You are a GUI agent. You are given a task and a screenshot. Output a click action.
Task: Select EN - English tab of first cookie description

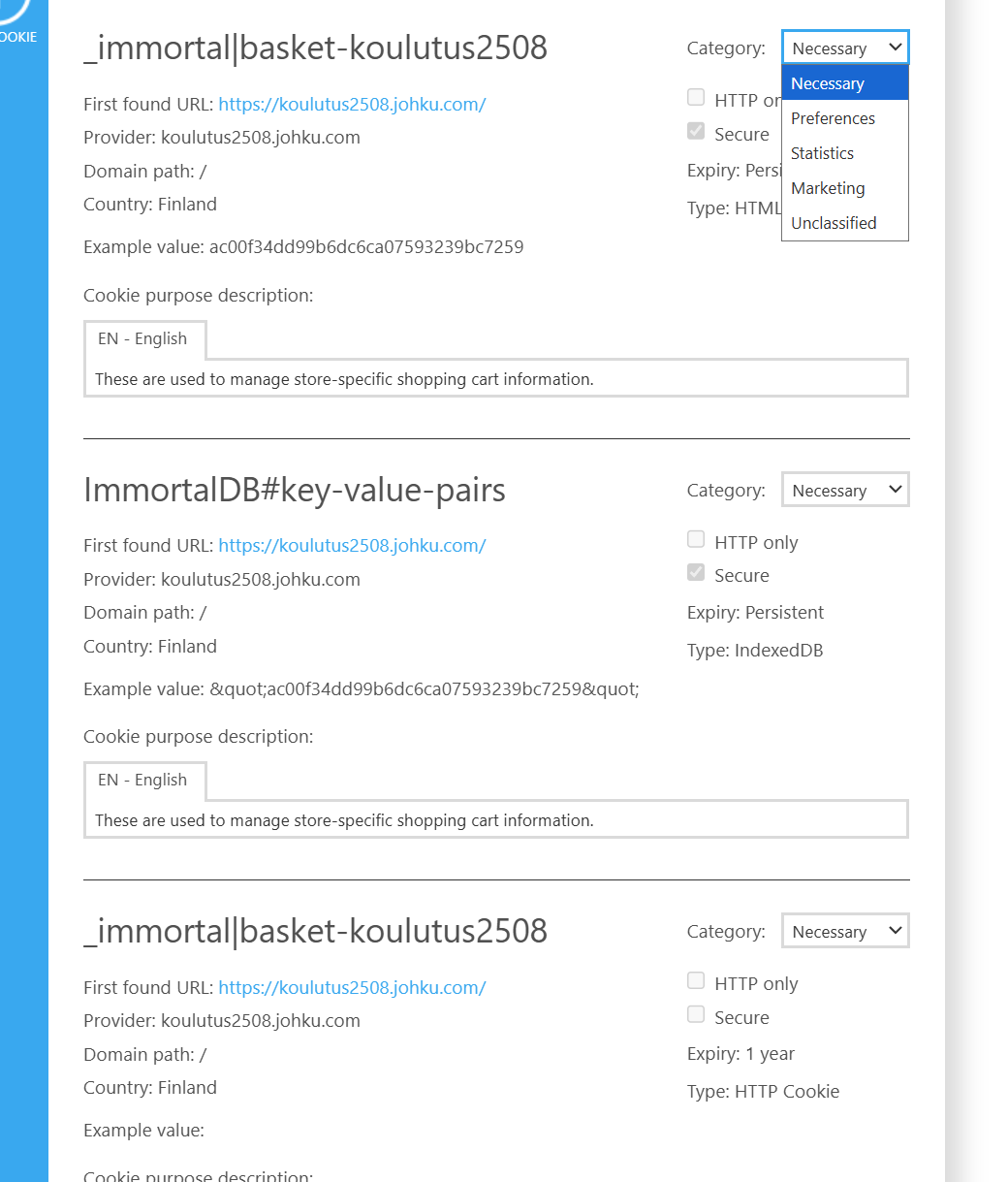pyautogui.click(x=143, y=338)
